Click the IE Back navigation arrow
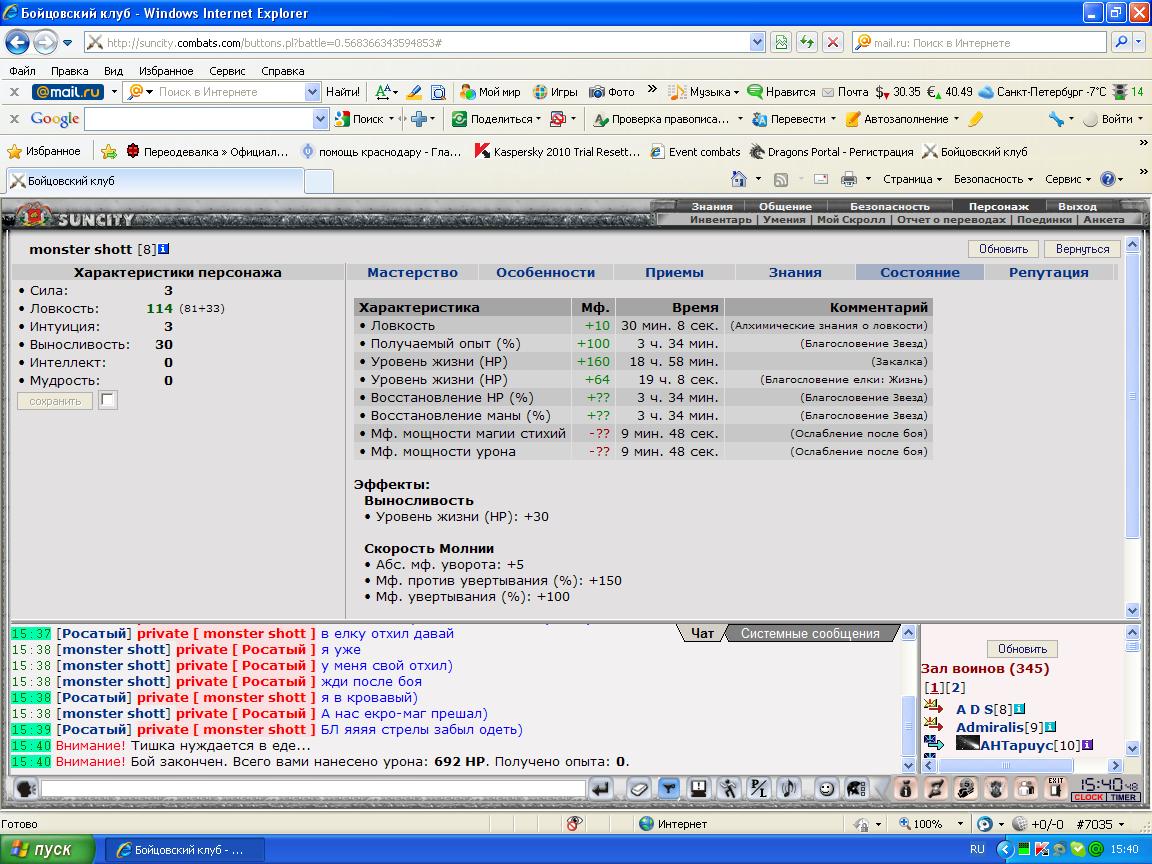1152x864 pixels. [x=18, y=43]
